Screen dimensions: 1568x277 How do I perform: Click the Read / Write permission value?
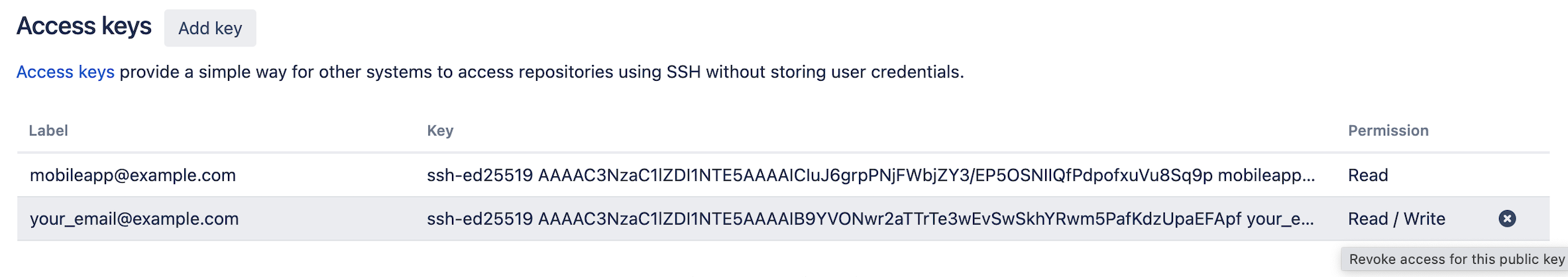pos(1396,219)
